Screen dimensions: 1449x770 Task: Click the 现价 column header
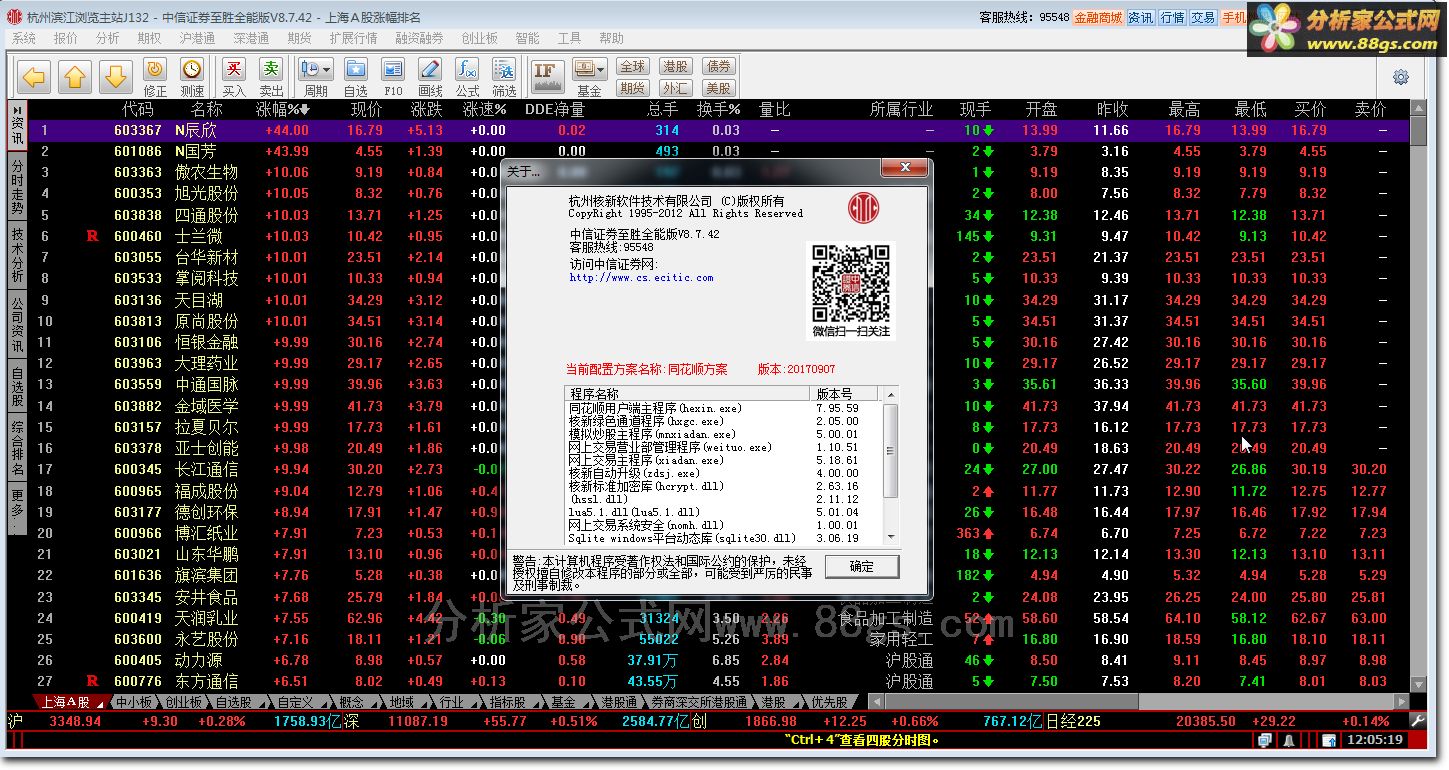pos(366,109)
